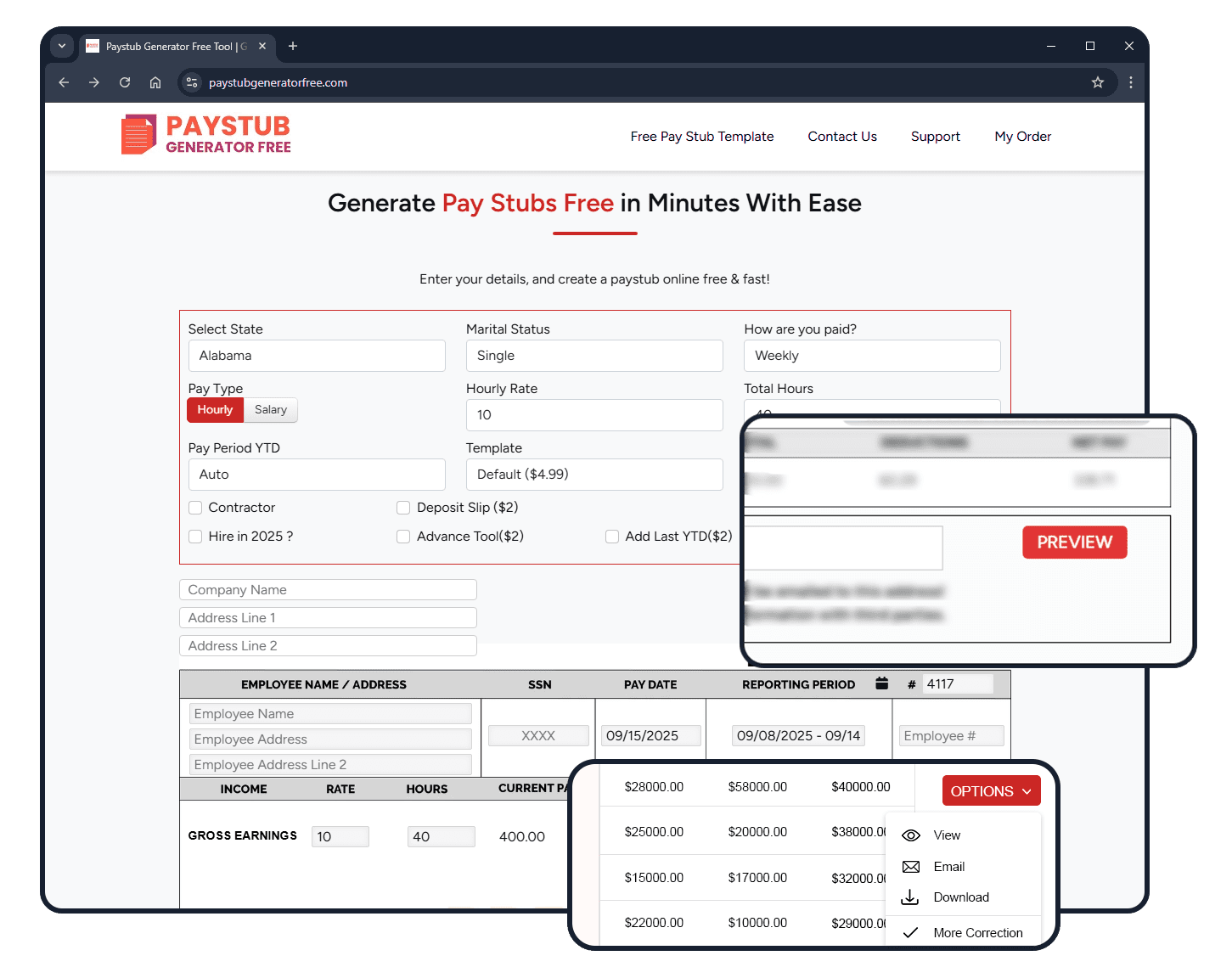Click the View eye icon
This screenshot has width=1232, height=967.
click(911, 835)
